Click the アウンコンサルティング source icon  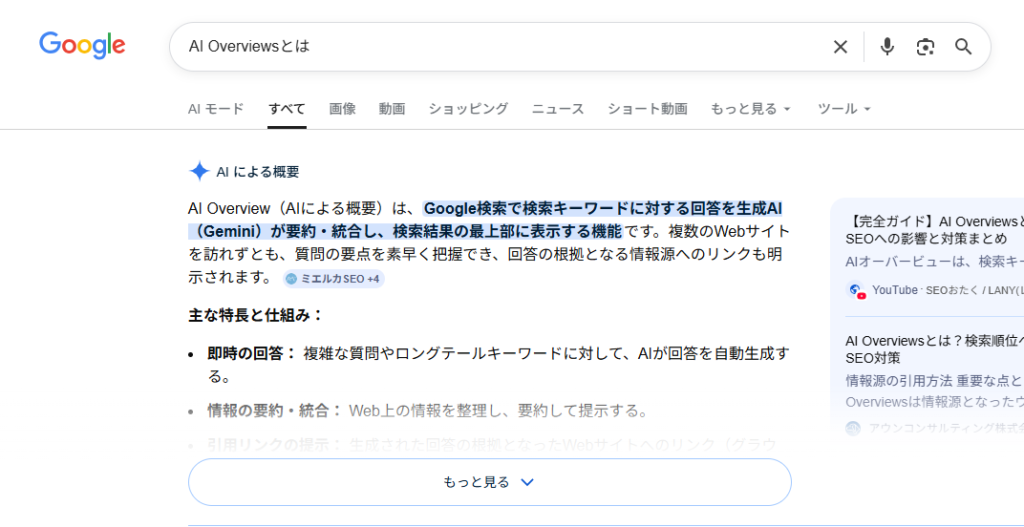pyautogui.click(x=853, y=428)
